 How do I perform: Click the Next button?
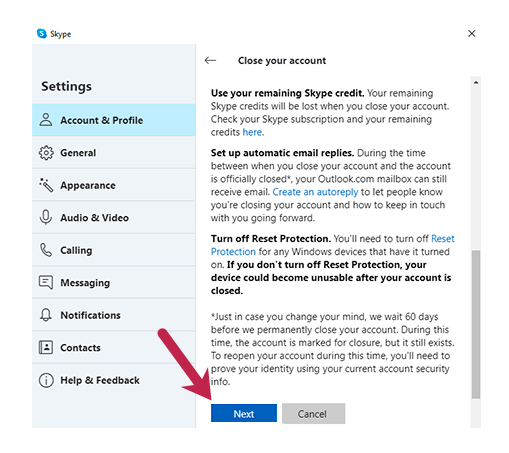point(244,413)
